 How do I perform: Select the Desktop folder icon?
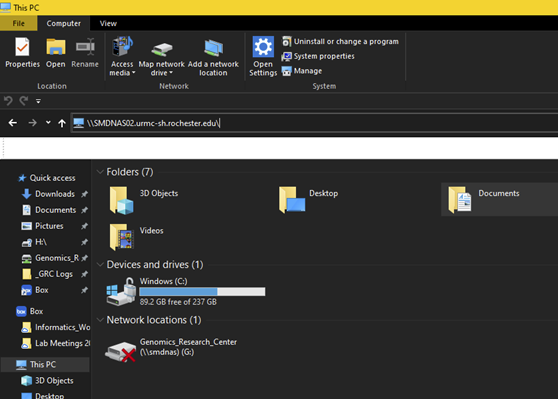292,200
